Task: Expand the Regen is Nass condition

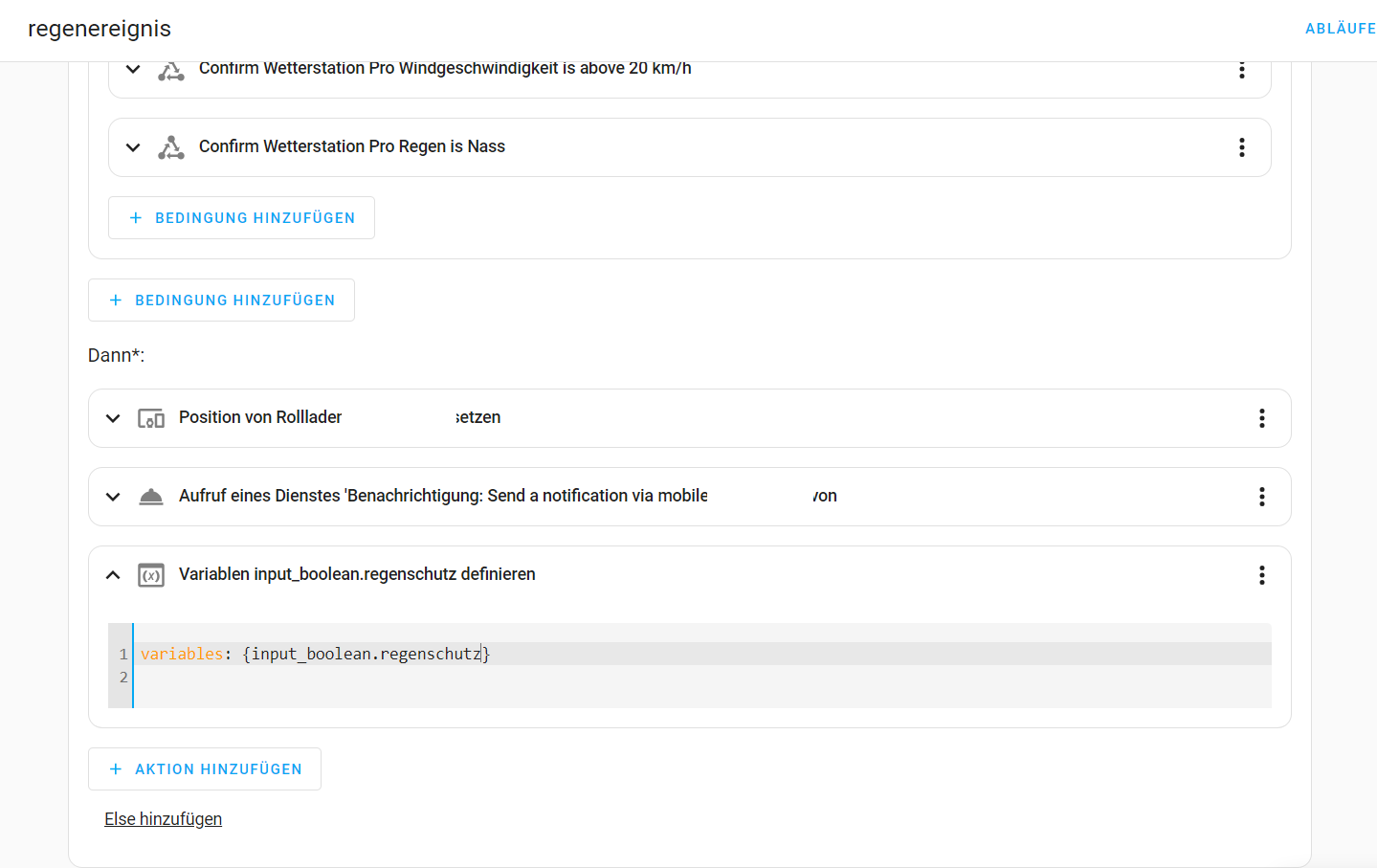Action: 133,147
